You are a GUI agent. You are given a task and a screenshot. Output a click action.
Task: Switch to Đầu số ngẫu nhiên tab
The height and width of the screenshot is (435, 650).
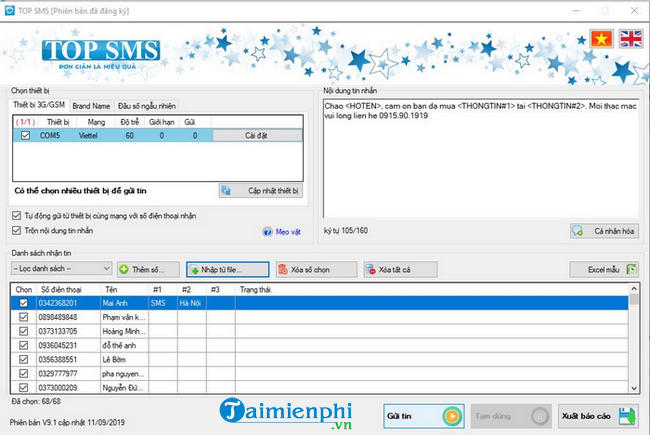pyautogui.click(x=146, y=105)
